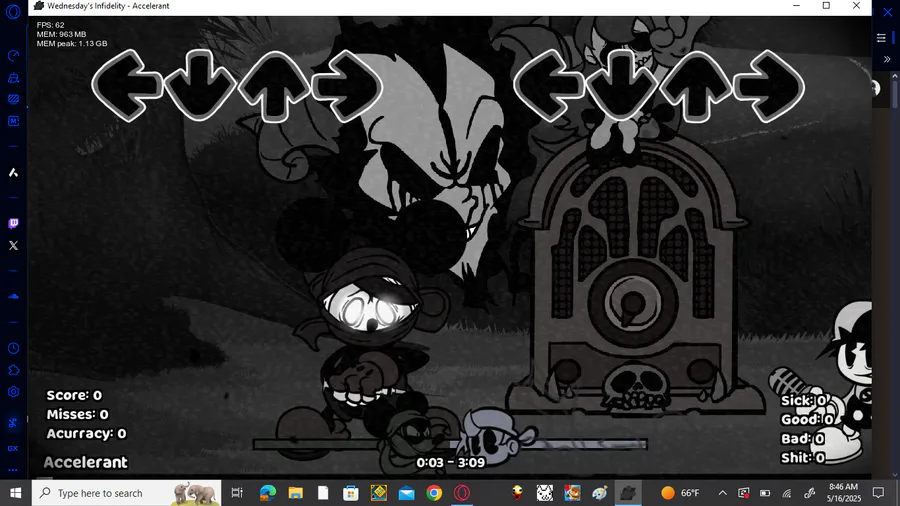
Task: Open the yellow-faced character app on taskbar
Action: click(517, 493)
